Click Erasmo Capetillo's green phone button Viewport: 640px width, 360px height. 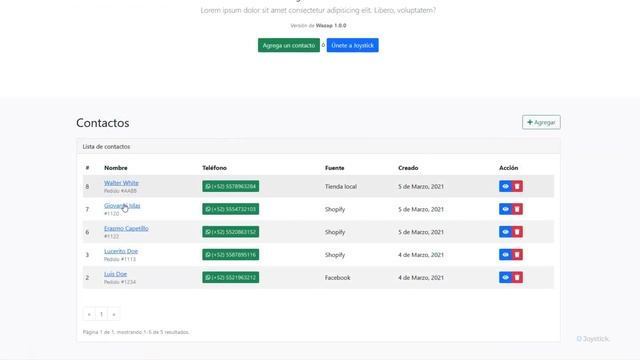[231, 232]
